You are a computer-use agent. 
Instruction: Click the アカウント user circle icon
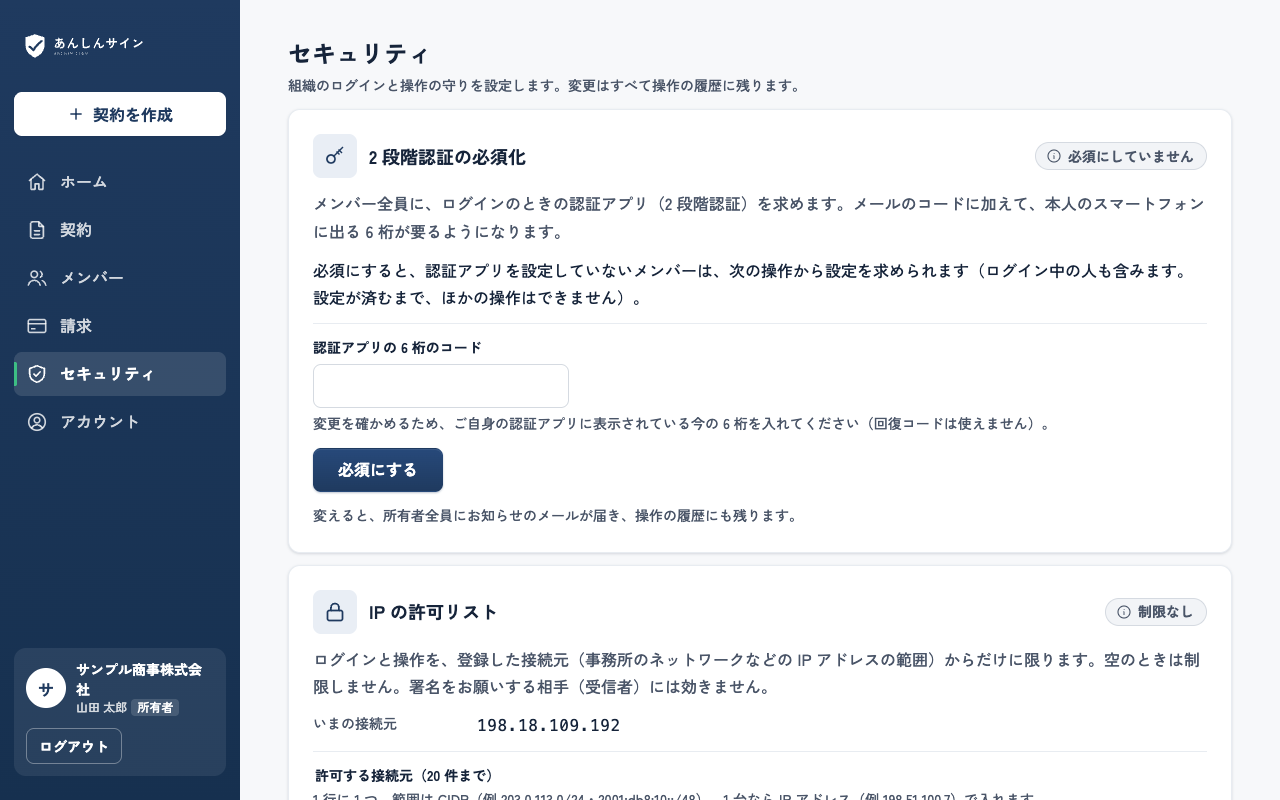(x=37, y=422)
